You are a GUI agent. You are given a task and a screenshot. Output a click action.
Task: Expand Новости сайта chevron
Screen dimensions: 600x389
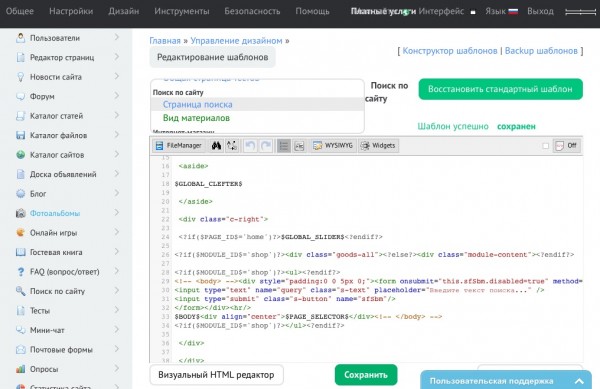pyautogui.click(x=117, y=76)
